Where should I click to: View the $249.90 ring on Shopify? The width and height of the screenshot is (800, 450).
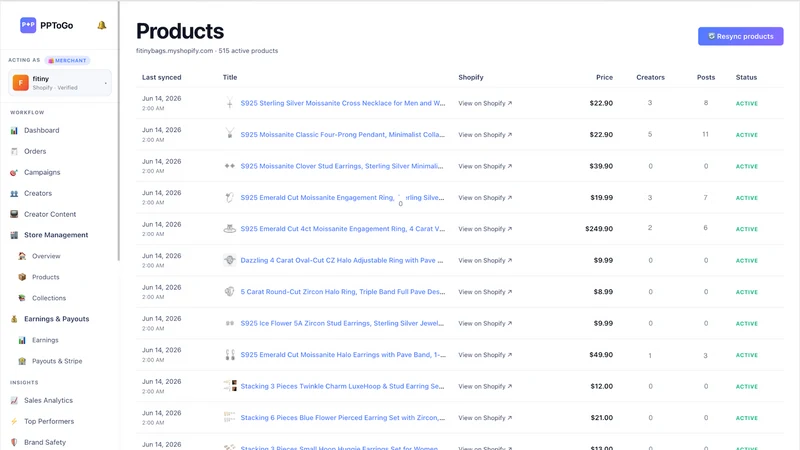tap(485, 229)
